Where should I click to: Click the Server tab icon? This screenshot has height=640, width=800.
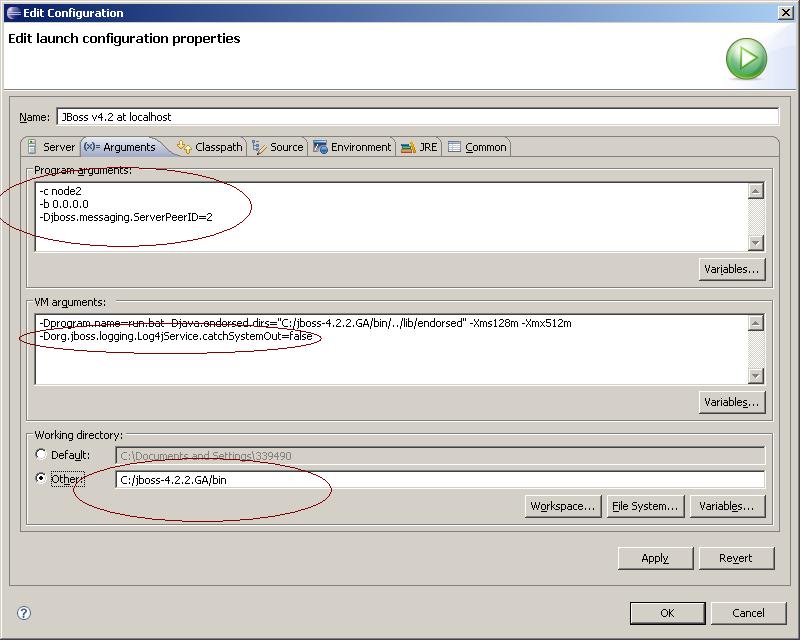click(x=32, y=147)
